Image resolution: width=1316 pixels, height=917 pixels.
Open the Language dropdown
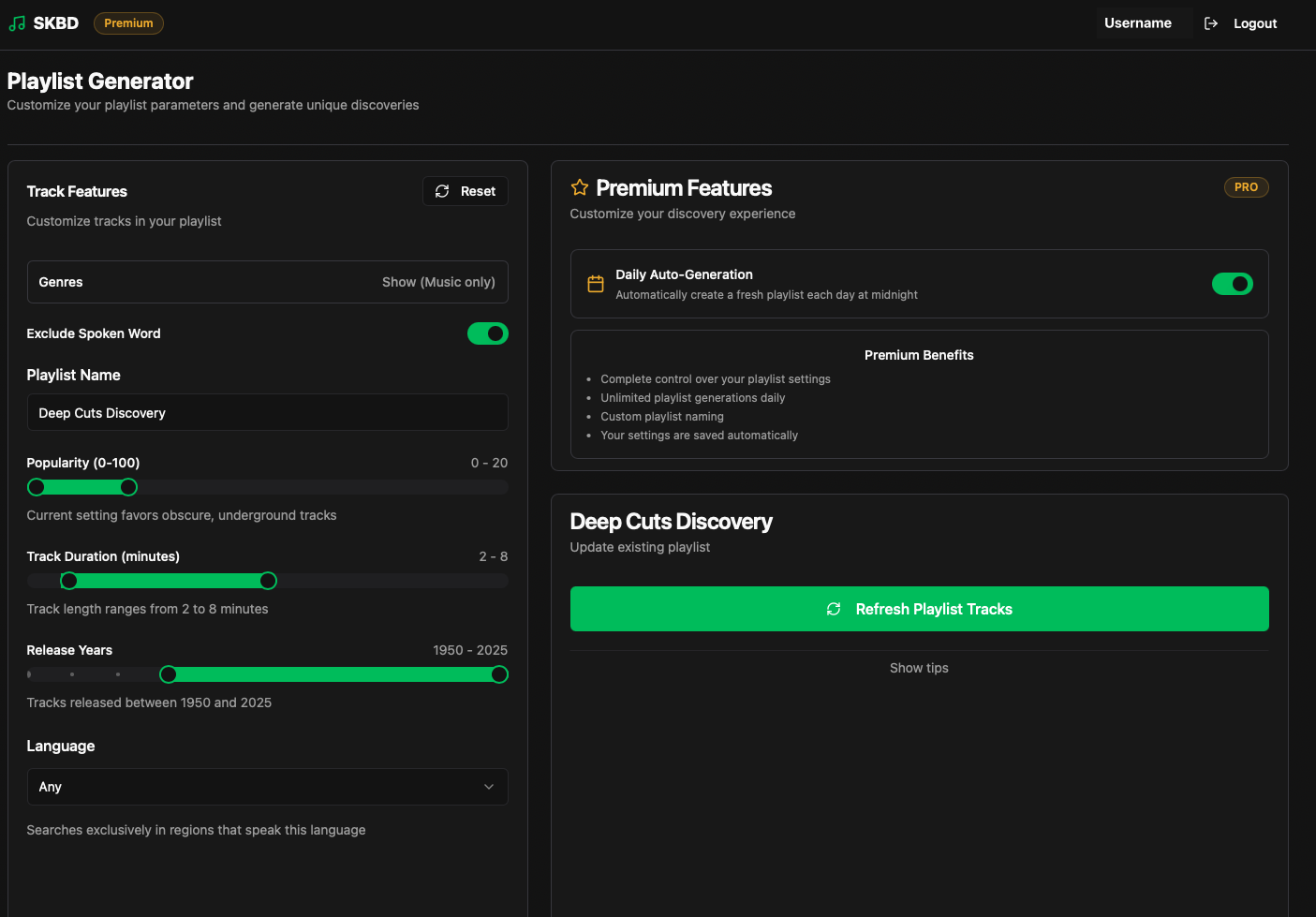click(267, 787)
